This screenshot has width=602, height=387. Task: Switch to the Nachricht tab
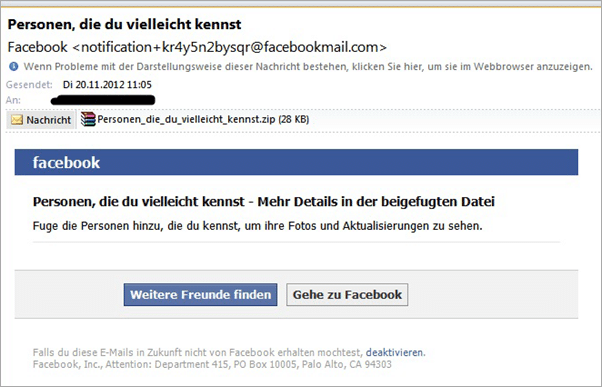pos(41,120)
